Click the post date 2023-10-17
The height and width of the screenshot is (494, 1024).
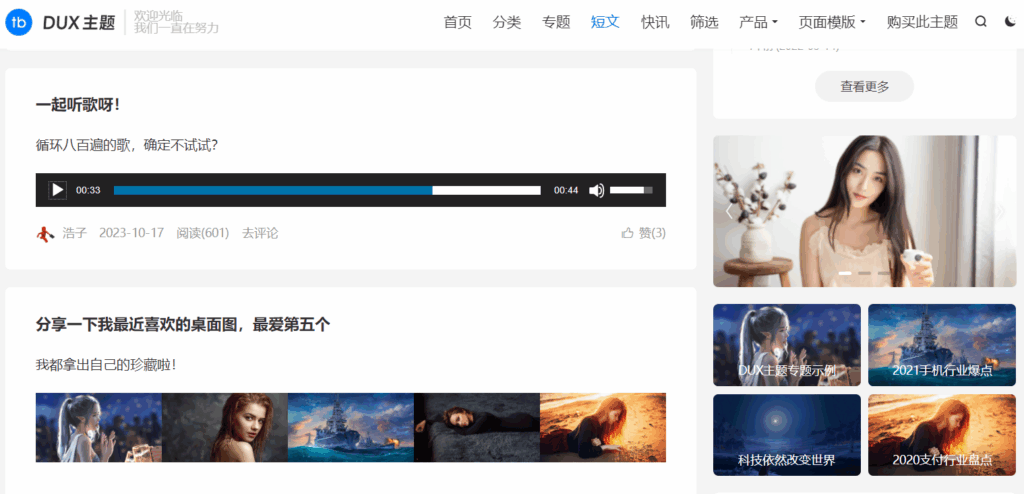131,233
